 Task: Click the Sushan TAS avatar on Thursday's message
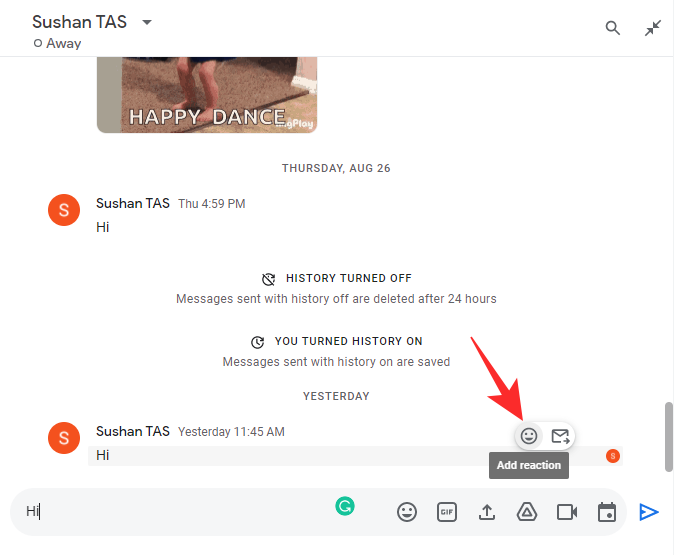click(x=64, y=210)
